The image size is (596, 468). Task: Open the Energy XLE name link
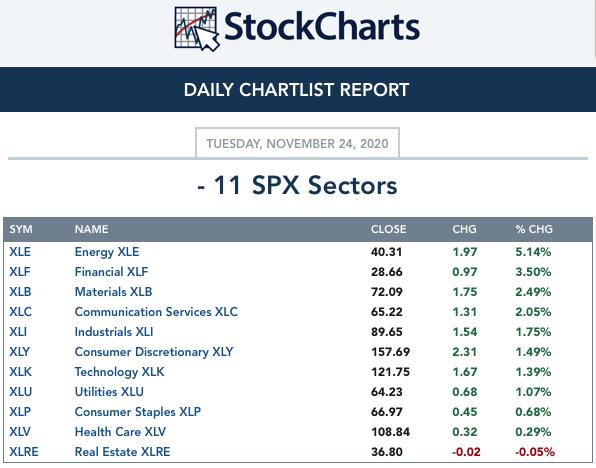point(107,252)
